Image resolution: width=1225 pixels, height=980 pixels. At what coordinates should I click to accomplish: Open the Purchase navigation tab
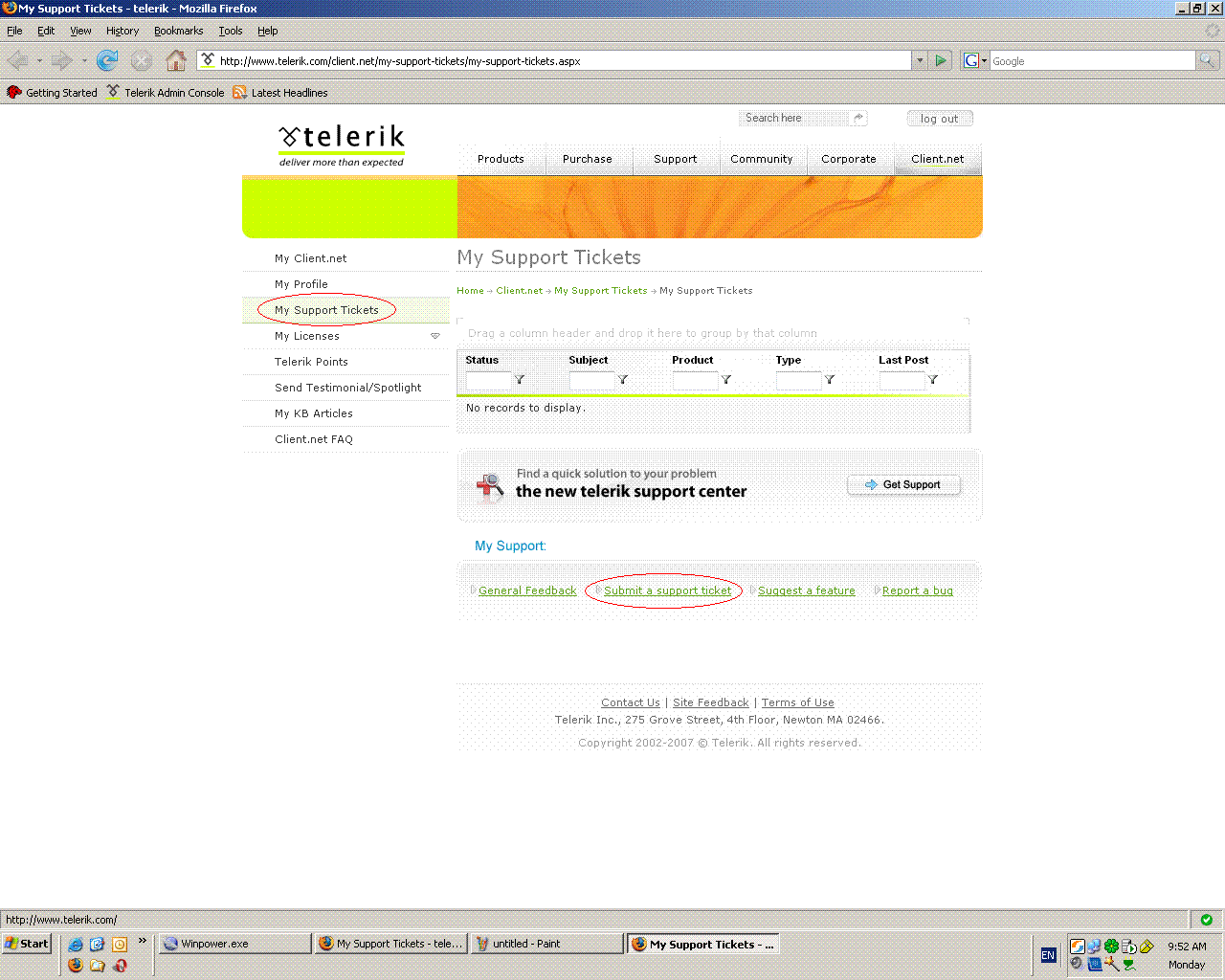coord(588,159)
